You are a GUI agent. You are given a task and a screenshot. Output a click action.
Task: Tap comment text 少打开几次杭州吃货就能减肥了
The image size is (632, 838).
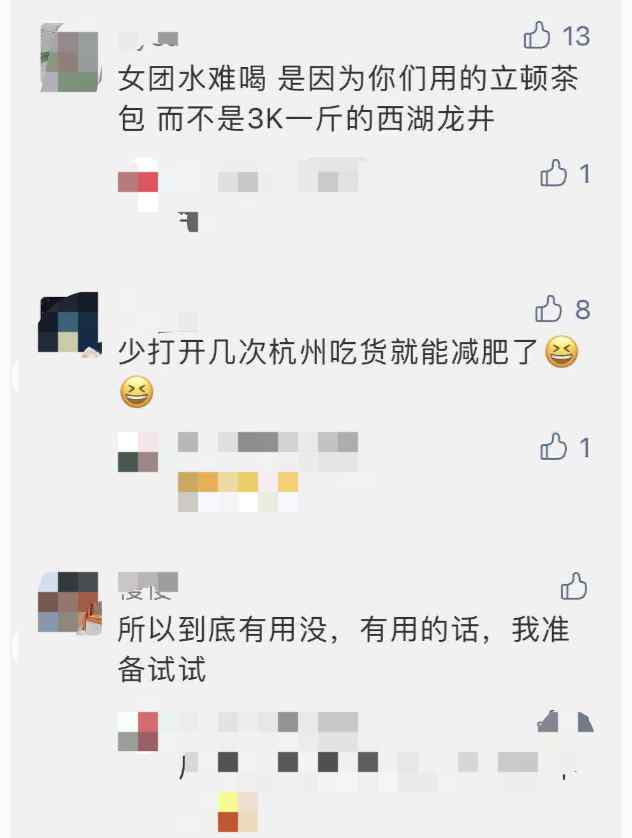[x=328, y=353]
